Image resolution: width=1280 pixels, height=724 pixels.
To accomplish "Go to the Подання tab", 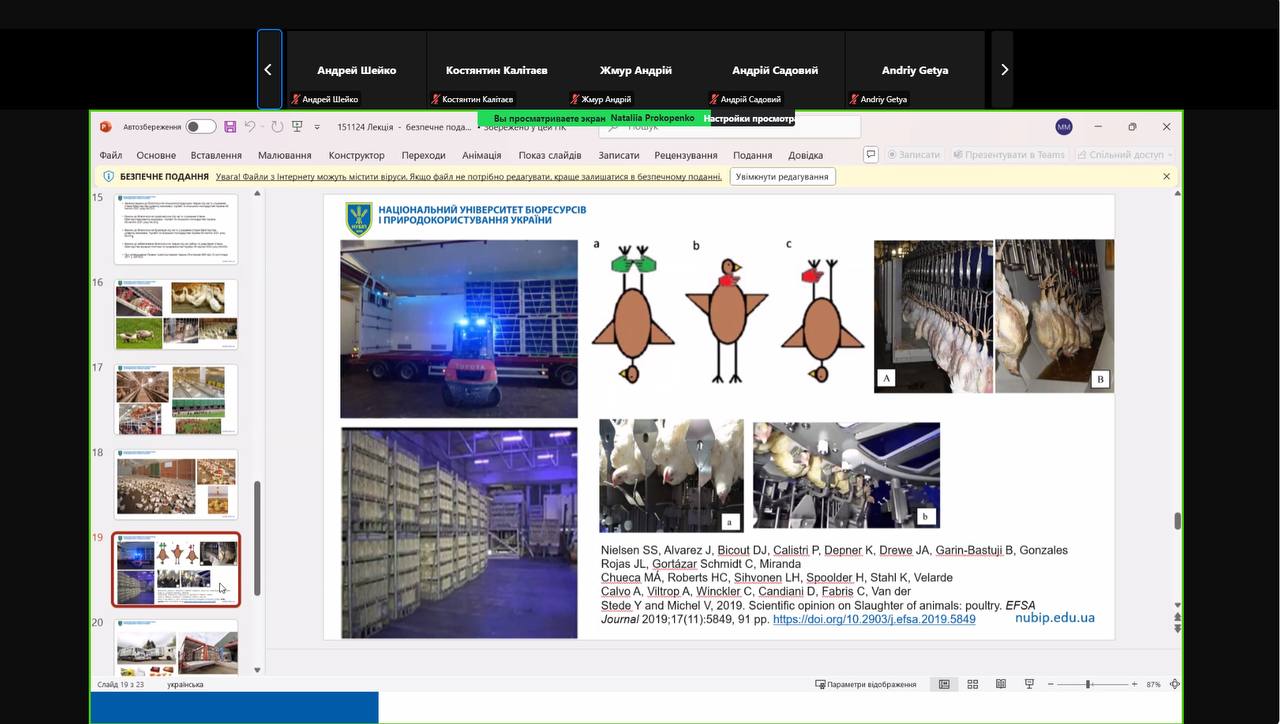I will (x=752, y=155).
